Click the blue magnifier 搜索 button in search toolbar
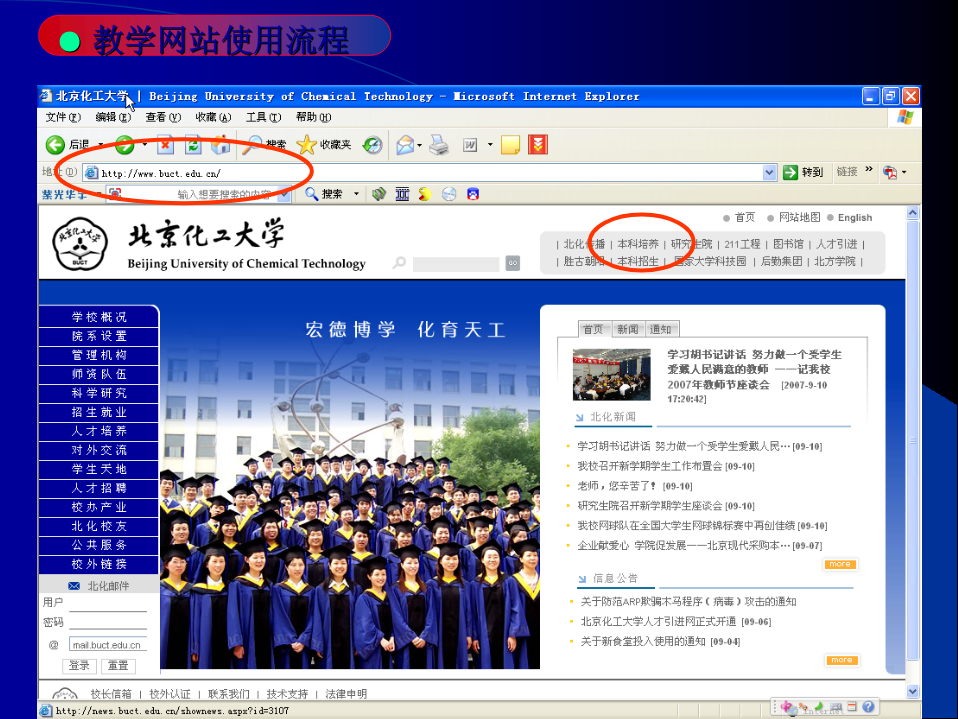Screen dimensions: 958x719 pyautogui.click(x=324, y=194)
